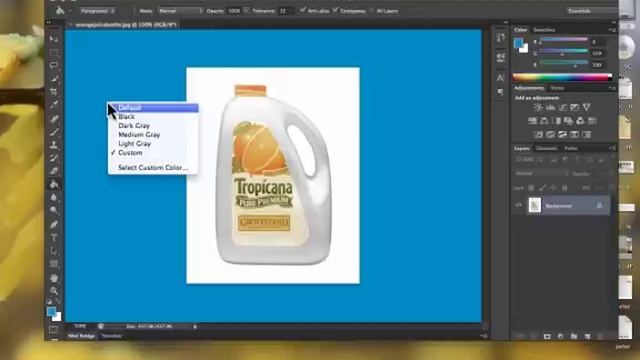Hide the Background layer eye
The height and width of the screenshot is (360, 640).
pos(519,206)
